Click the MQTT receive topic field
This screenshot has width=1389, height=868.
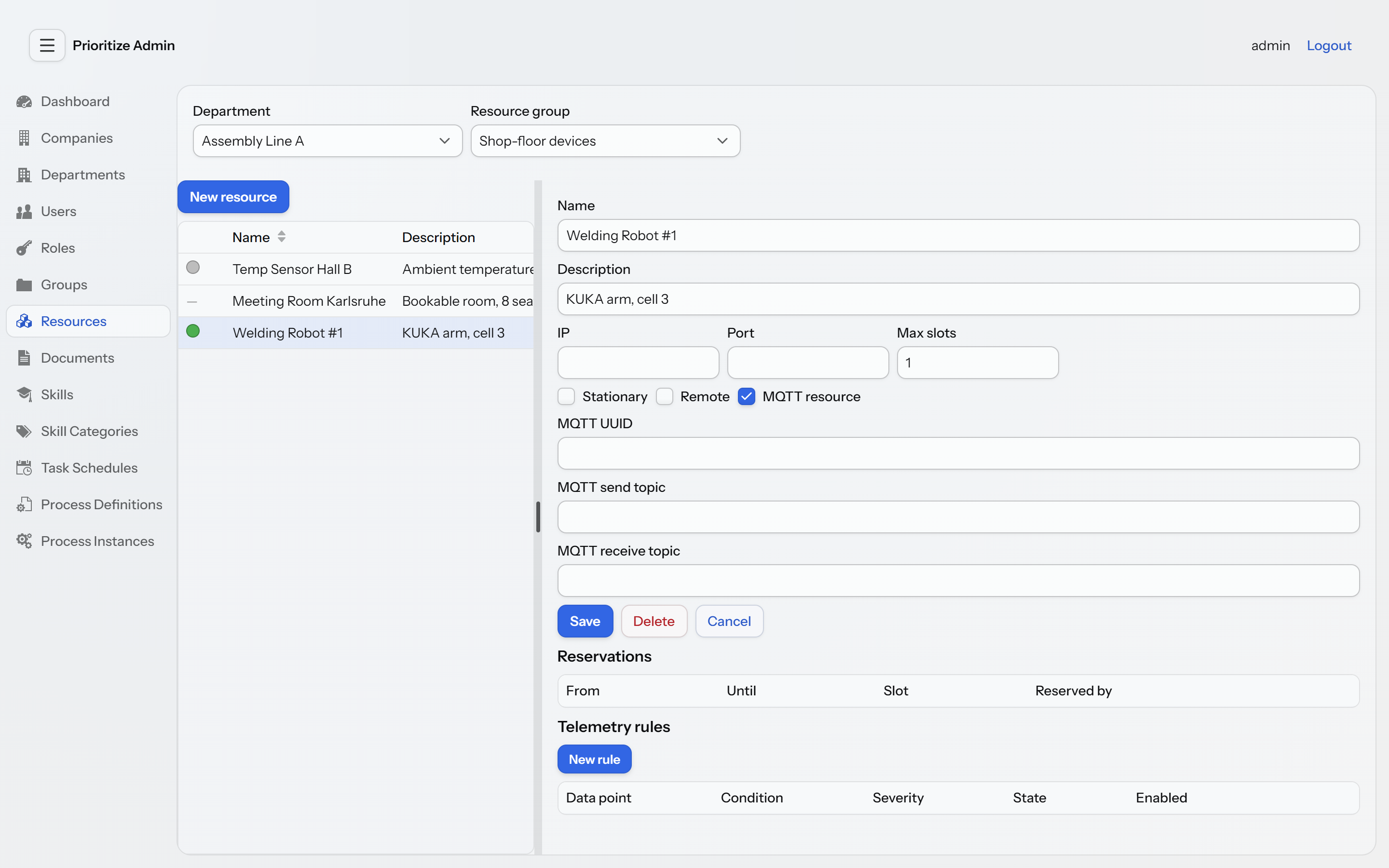[958, 581]
